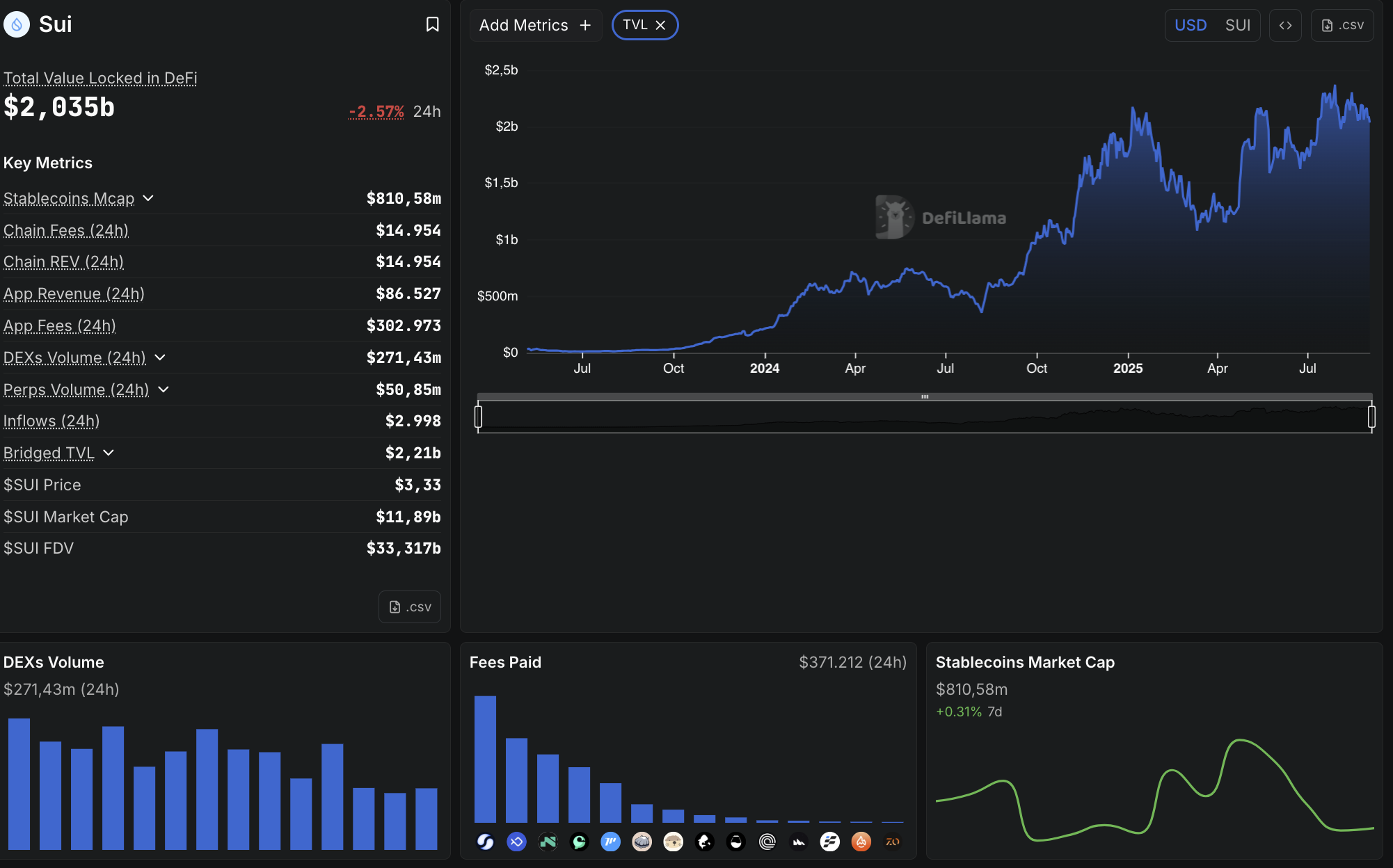Open the Add Metrics menu

tap(534, 25)
